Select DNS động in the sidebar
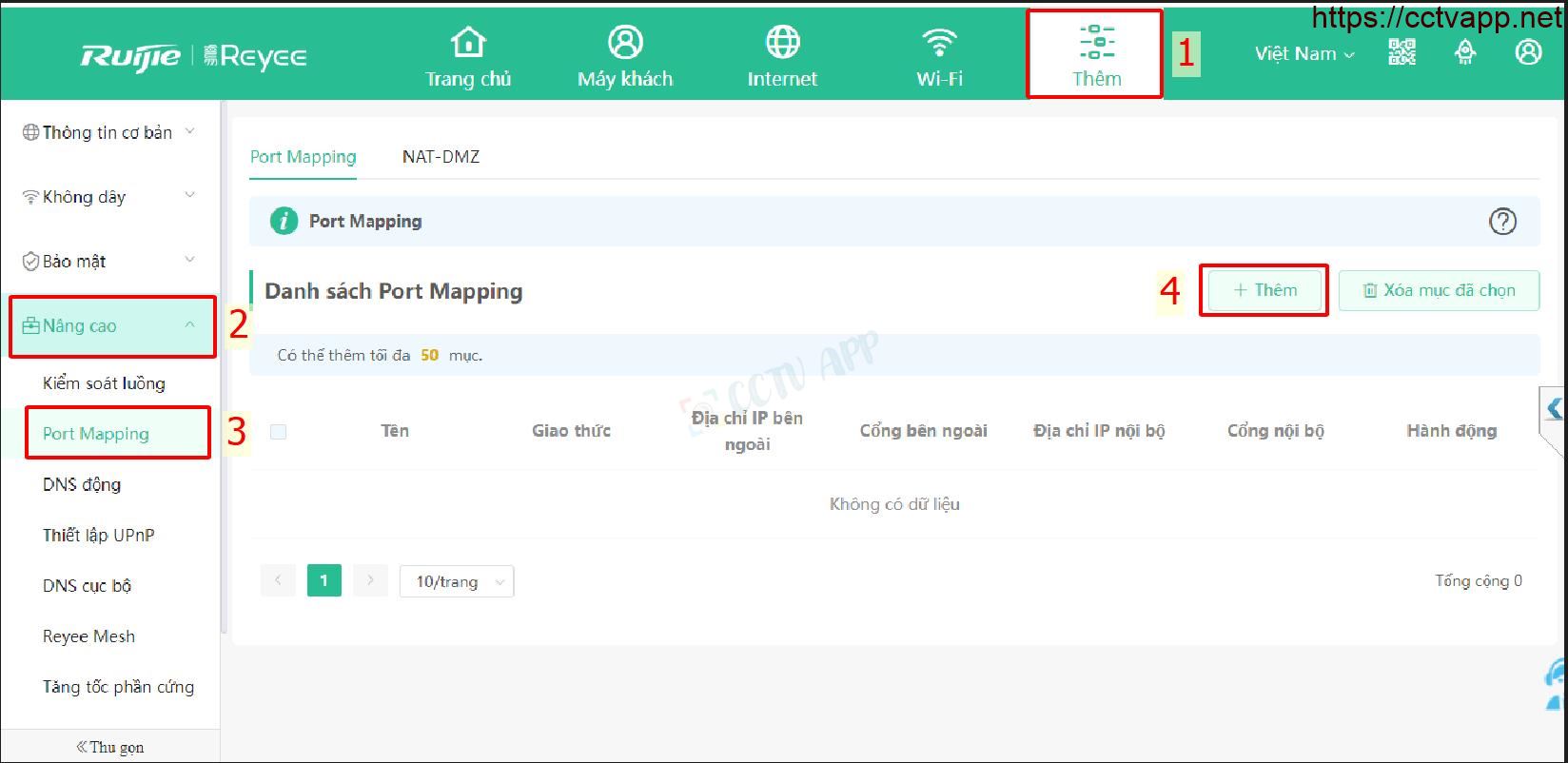 (x=82, y=484)
